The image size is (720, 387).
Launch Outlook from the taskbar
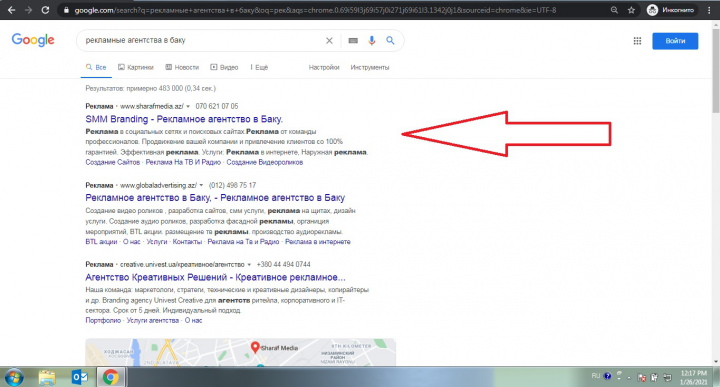(79, 377)
